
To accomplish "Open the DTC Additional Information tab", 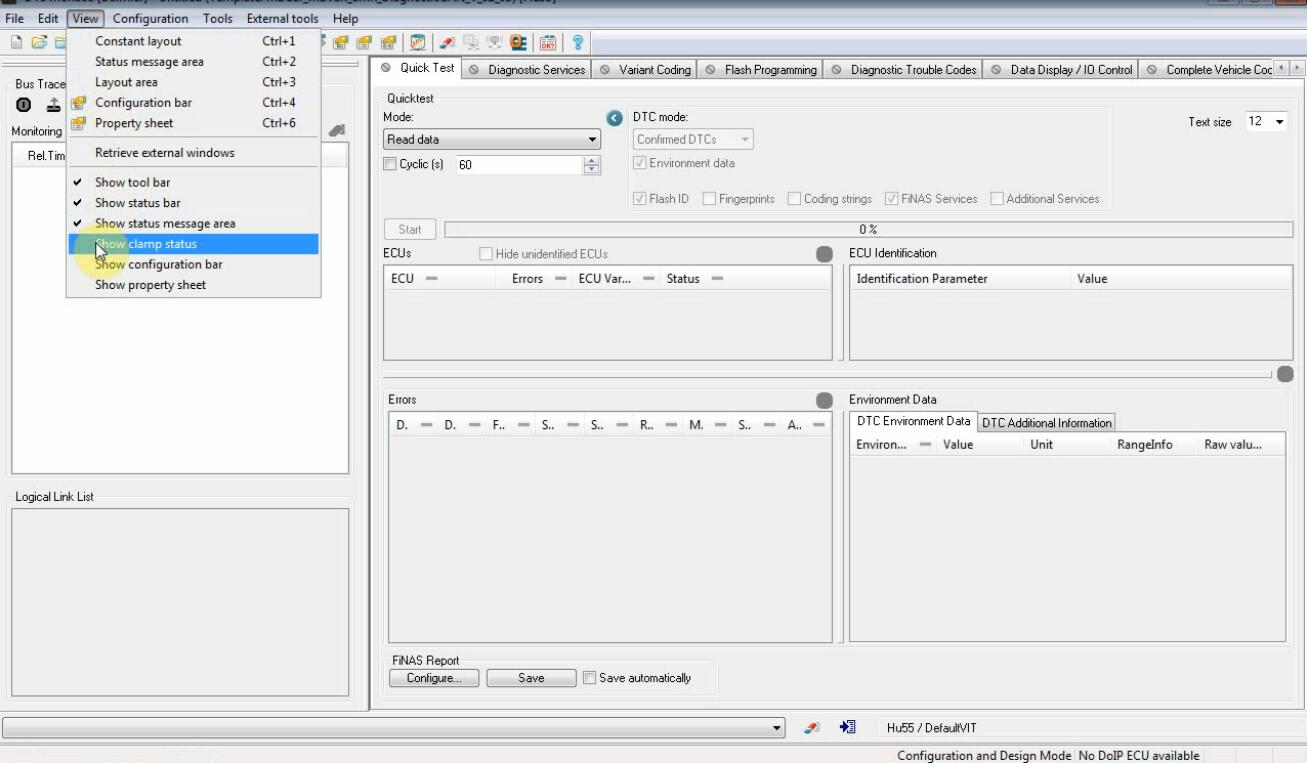I will pos(1046,423).
